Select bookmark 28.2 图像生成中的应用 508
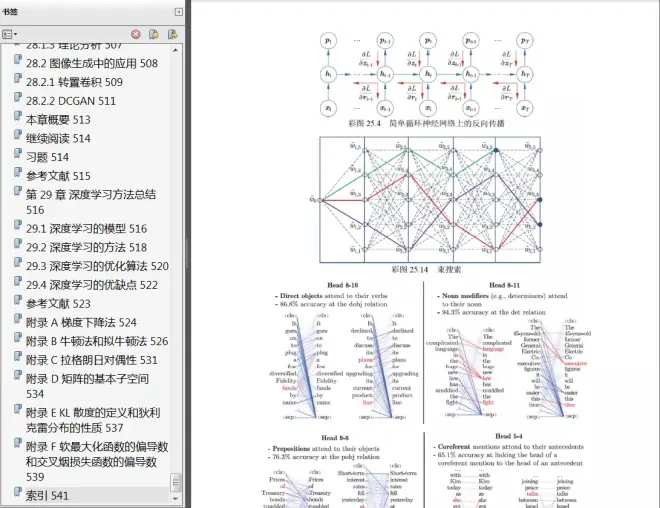This screenshot has height=508, width=660. [91, 63]
